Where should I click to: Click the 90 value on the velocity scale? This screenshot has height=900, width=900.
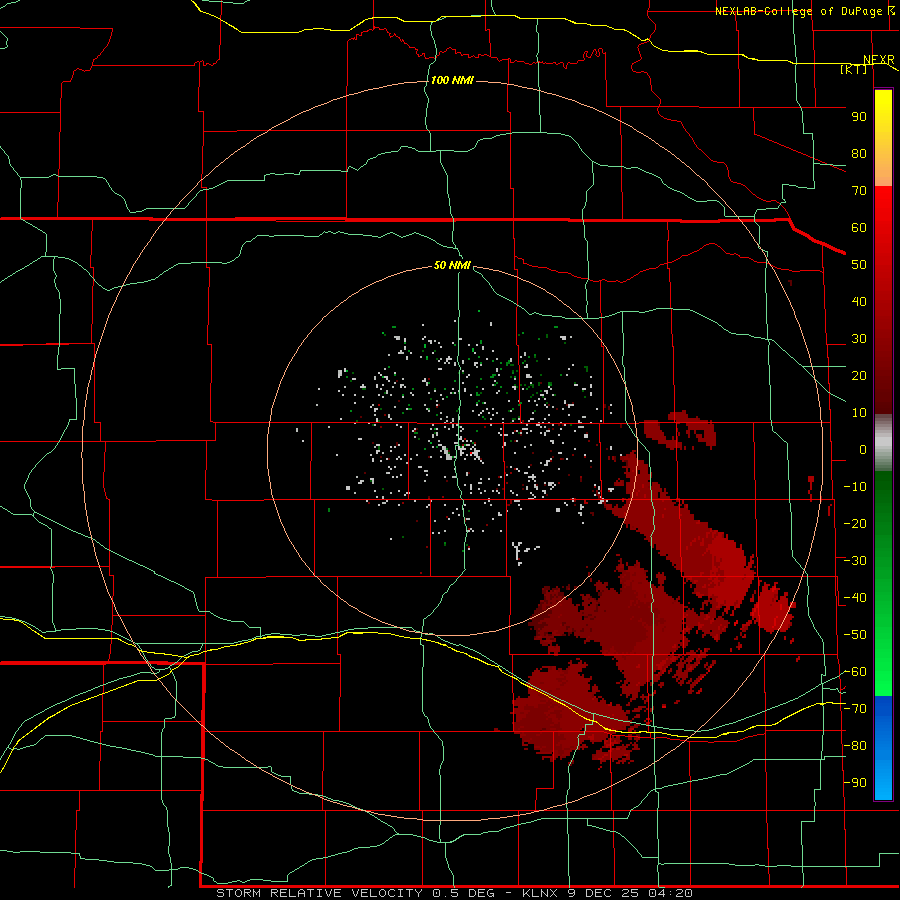tap(859, 117)
